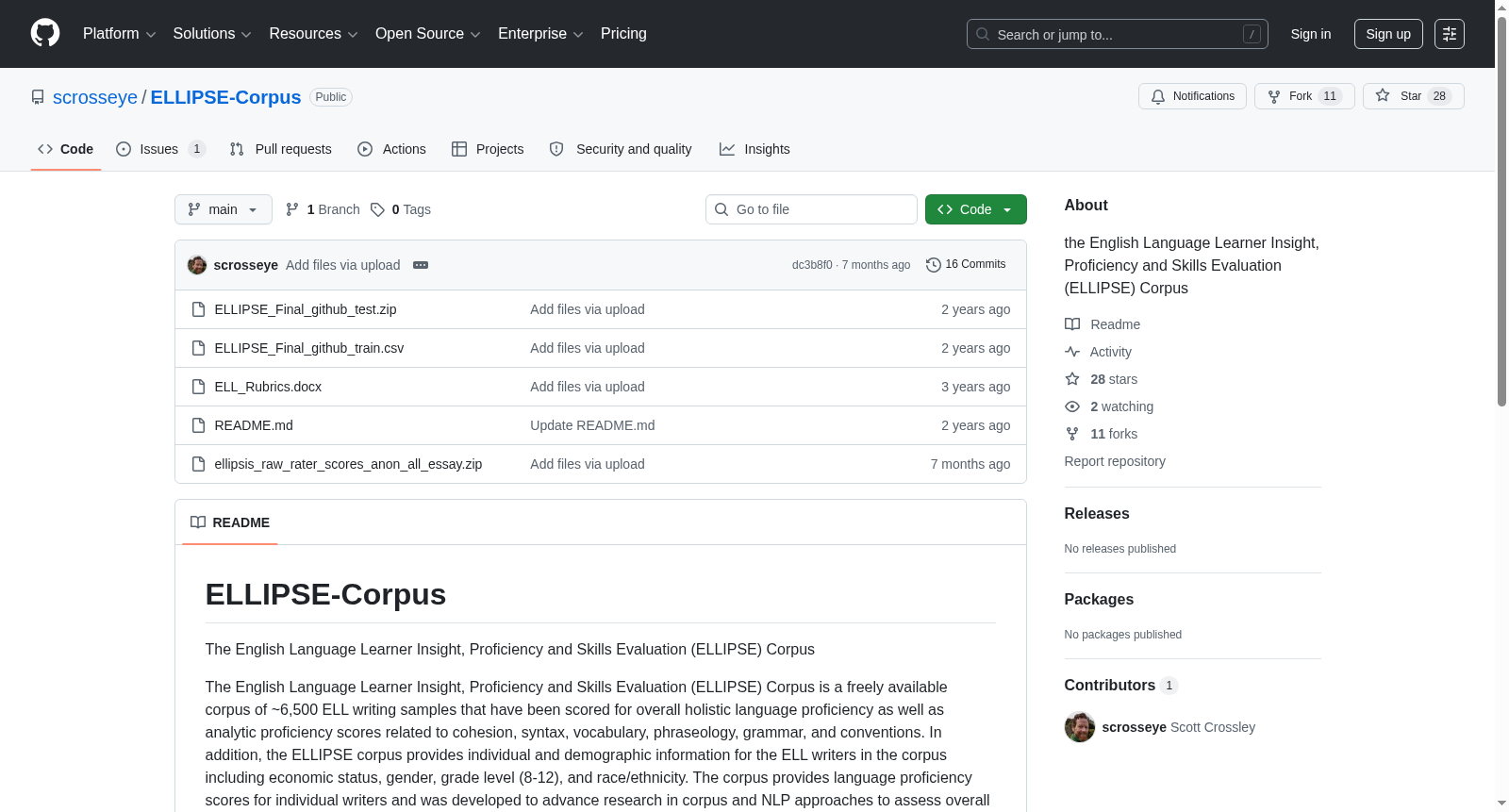This screenshot has width=1509, height=812.
Task: Open the Activity link in About
Action: point(1098,352)
